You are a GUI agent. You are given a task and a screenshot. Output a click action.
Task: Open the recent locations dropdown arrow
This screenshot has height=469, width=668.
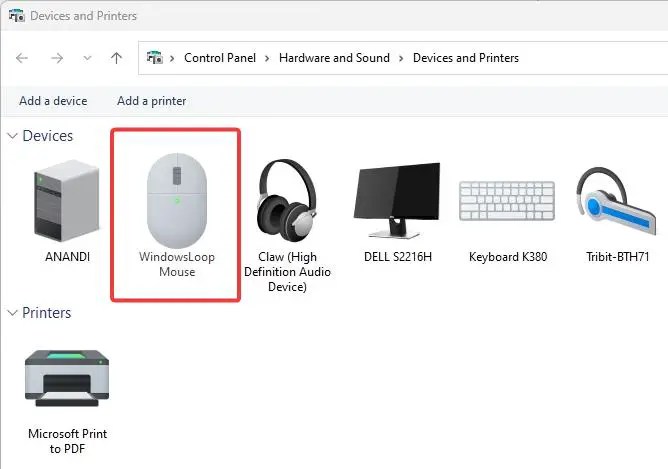click(87, 58)
